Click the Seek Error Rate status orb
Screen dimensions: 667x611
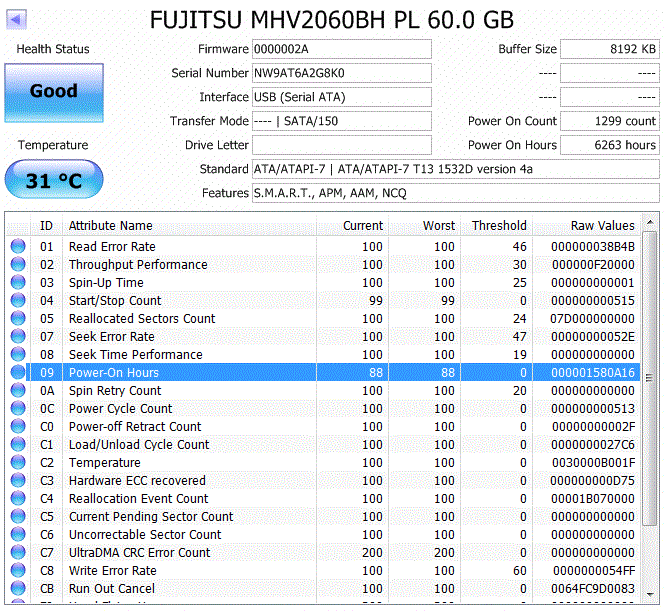point(18,337)
